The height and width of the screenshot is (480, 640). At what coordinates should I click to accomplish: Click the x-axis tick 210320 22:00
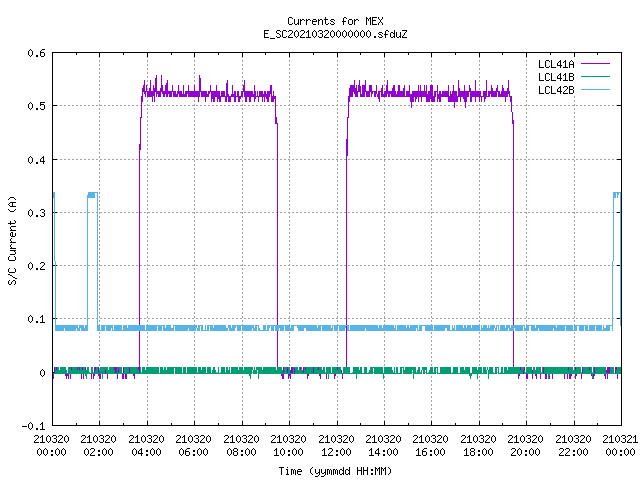point(573,445)
